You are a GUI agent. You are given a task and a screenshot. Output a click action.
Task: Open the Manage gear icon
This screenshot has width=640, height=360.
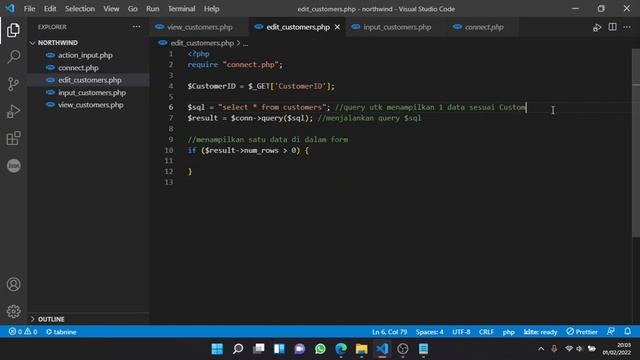(13, 311)
